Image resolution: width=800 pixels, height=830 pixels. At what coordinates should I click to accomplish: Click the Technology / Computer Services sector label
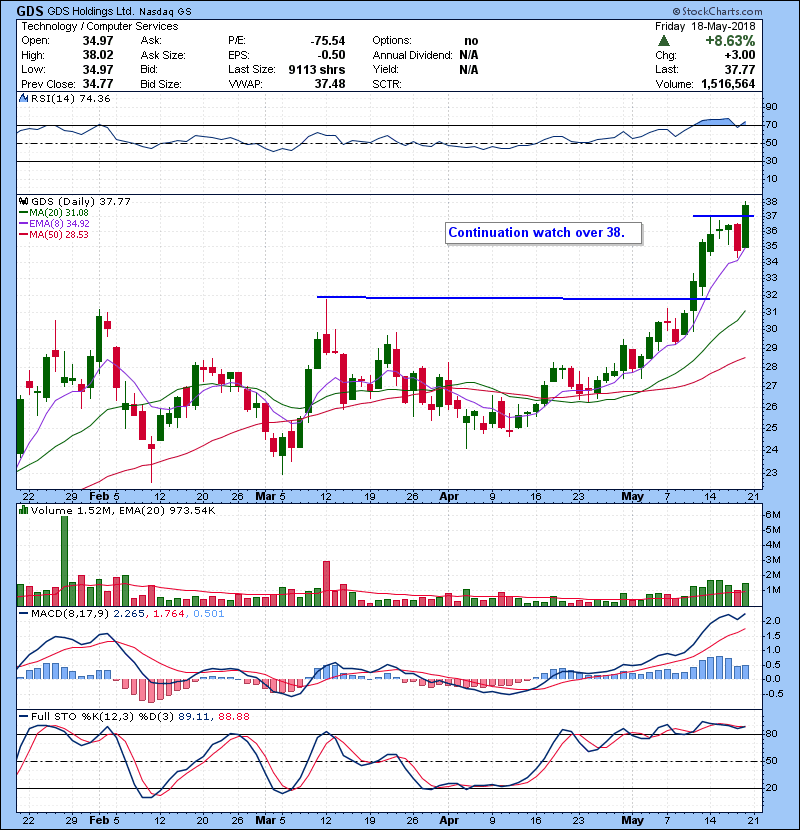tap(100, 26)
